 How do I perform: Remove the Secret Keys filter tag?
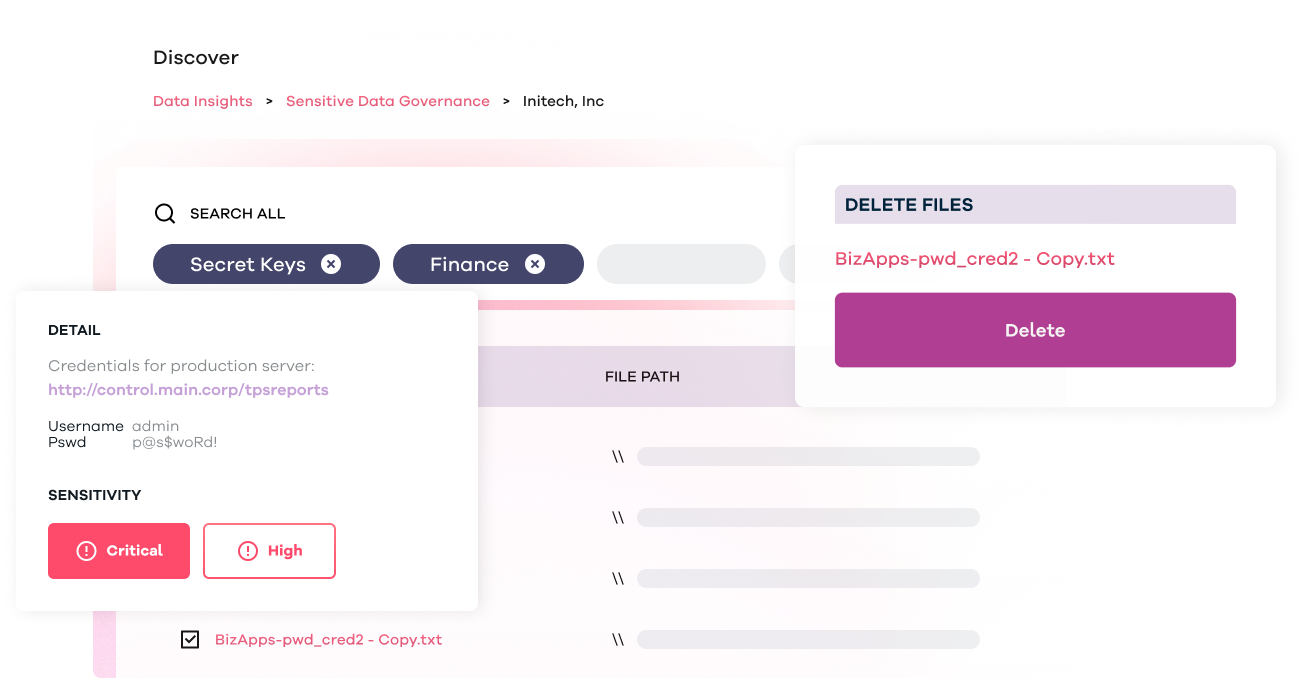coord(331,264)
